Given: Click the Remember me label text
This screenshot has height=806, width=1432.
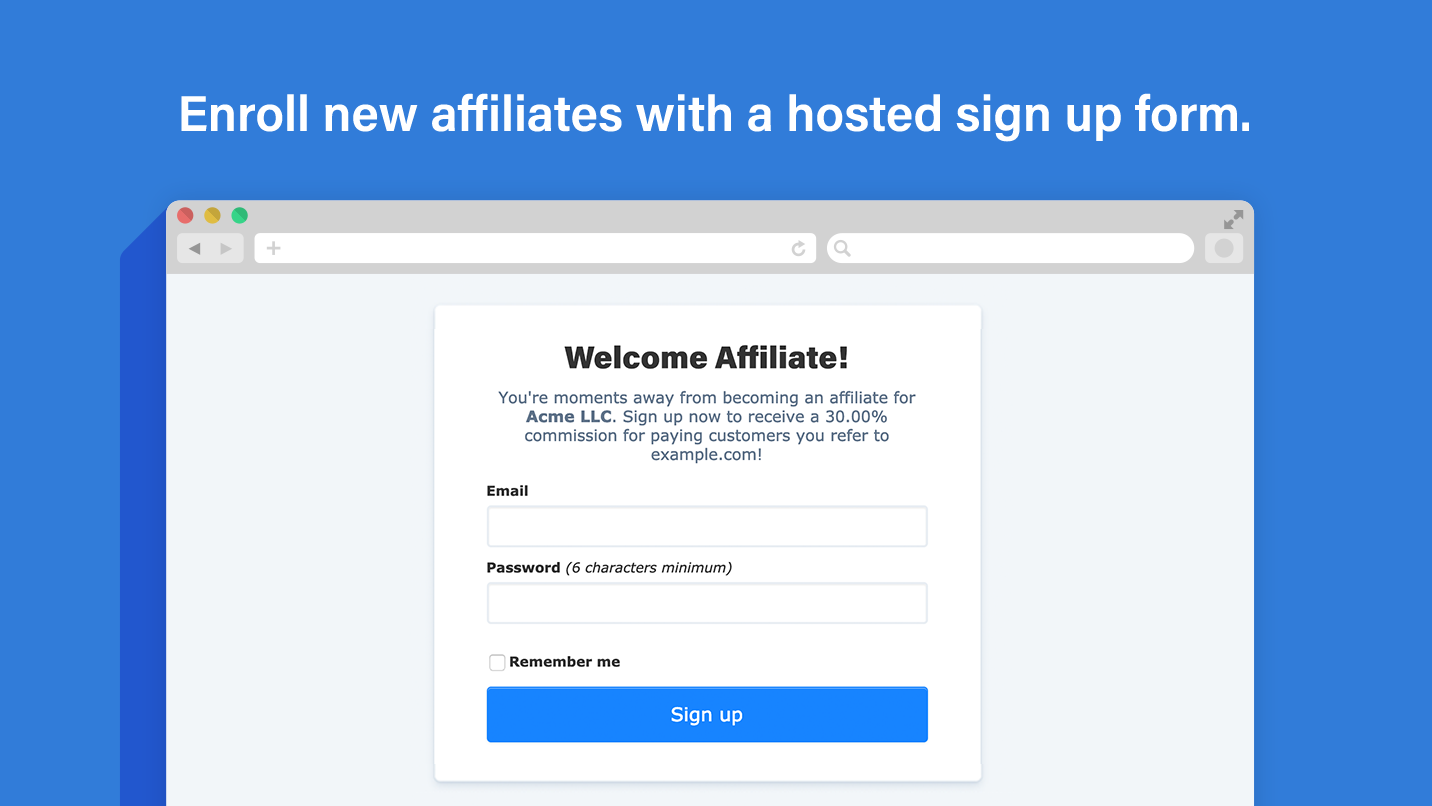Looking at the screenshot, I should (564, 662).
